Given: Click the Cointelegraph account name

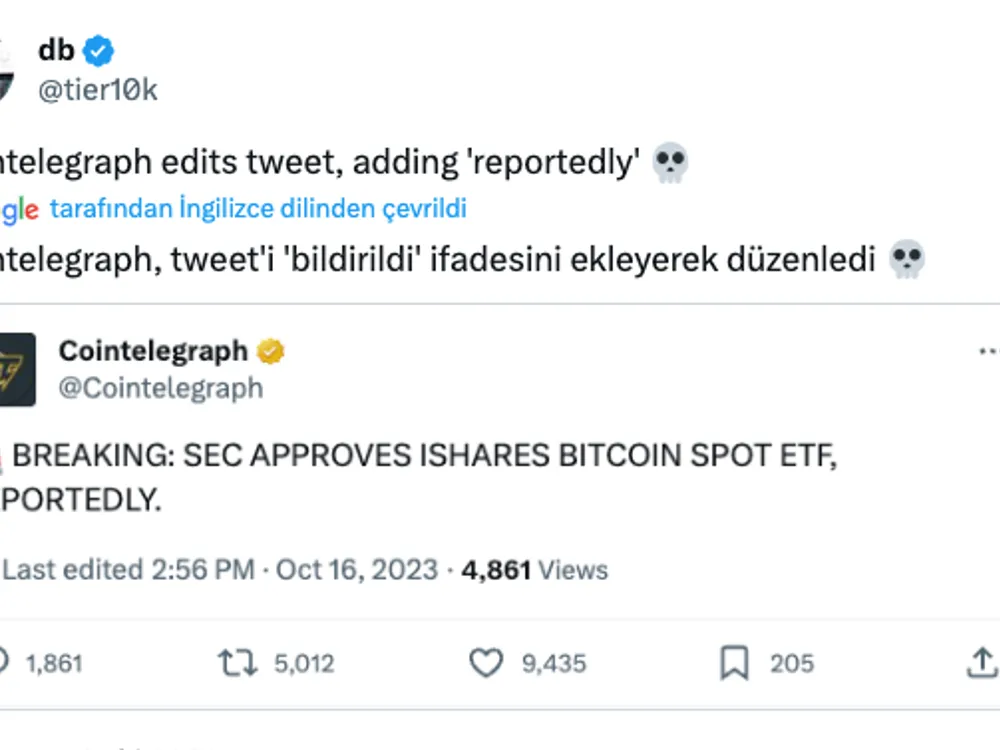Looking at the screenshot, I should (x=152, y=351).
